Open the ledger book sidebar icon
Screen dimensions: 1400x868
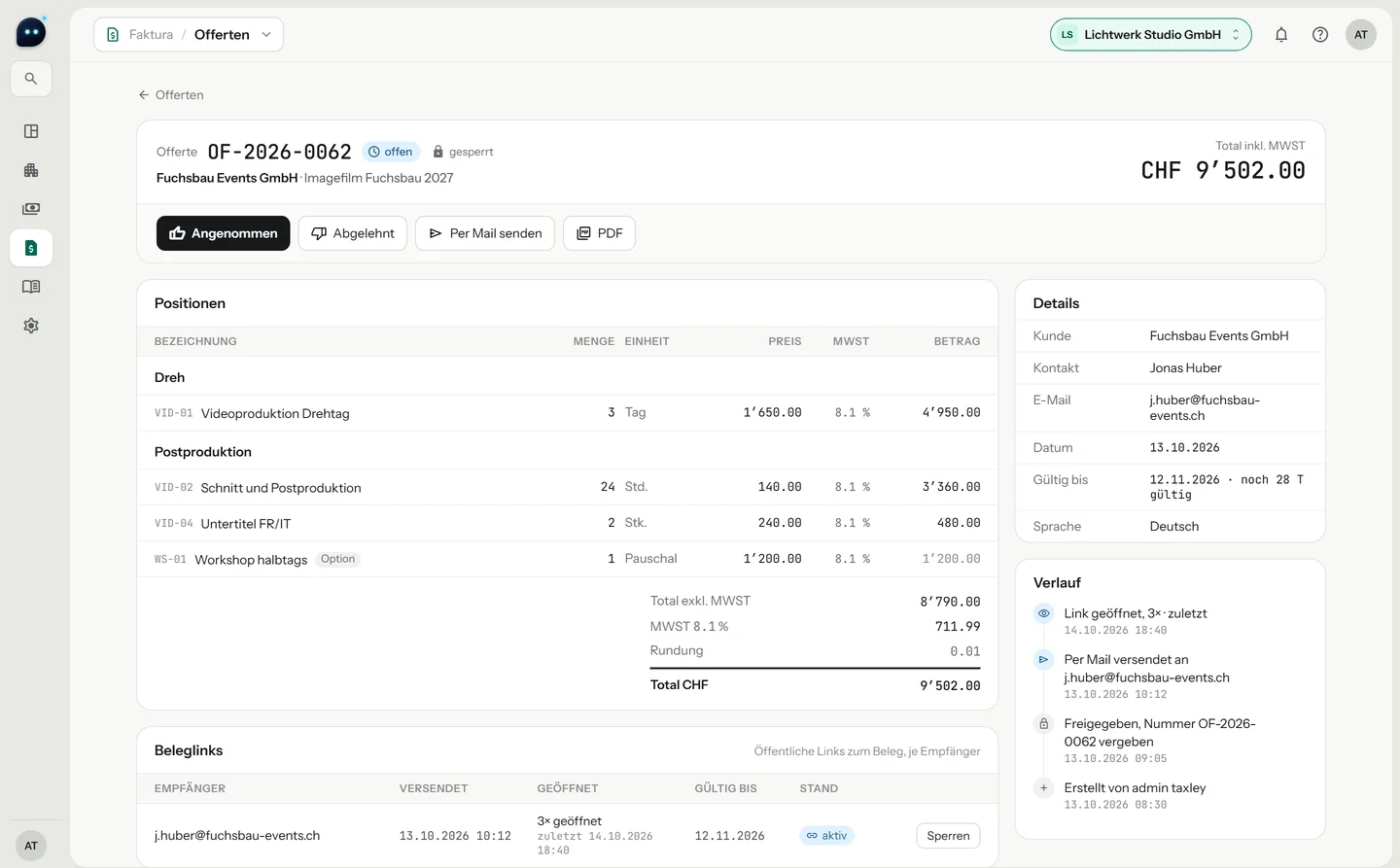point(31,287)
